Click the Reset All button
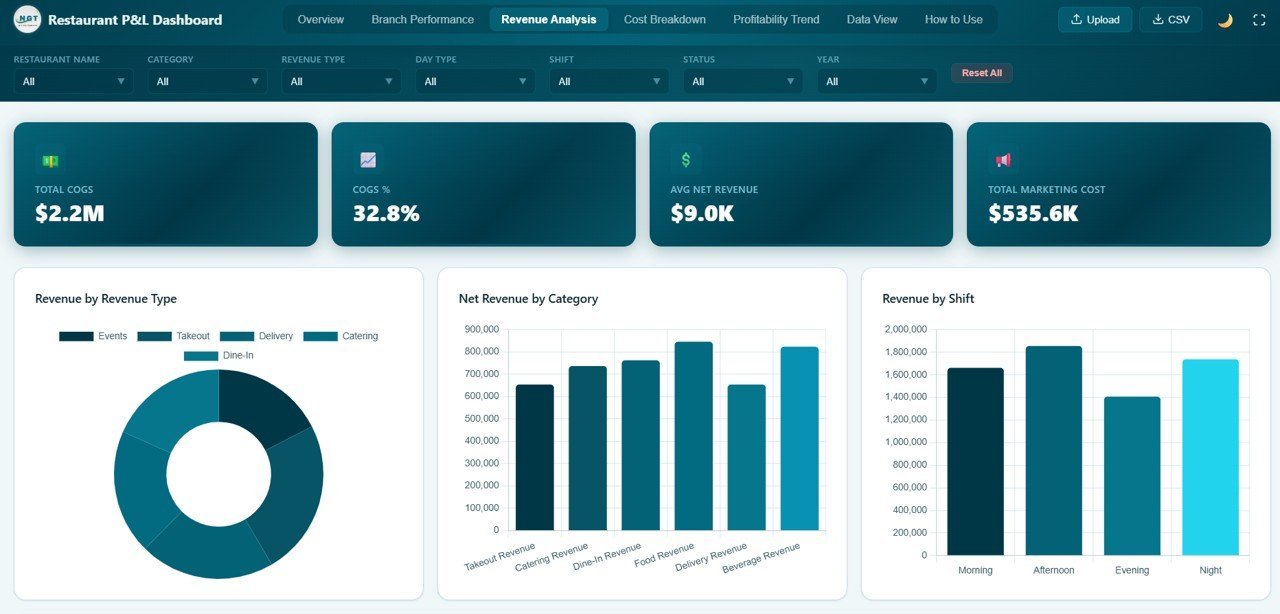Viewport: 1280px width, 614px height. (981, 72)
